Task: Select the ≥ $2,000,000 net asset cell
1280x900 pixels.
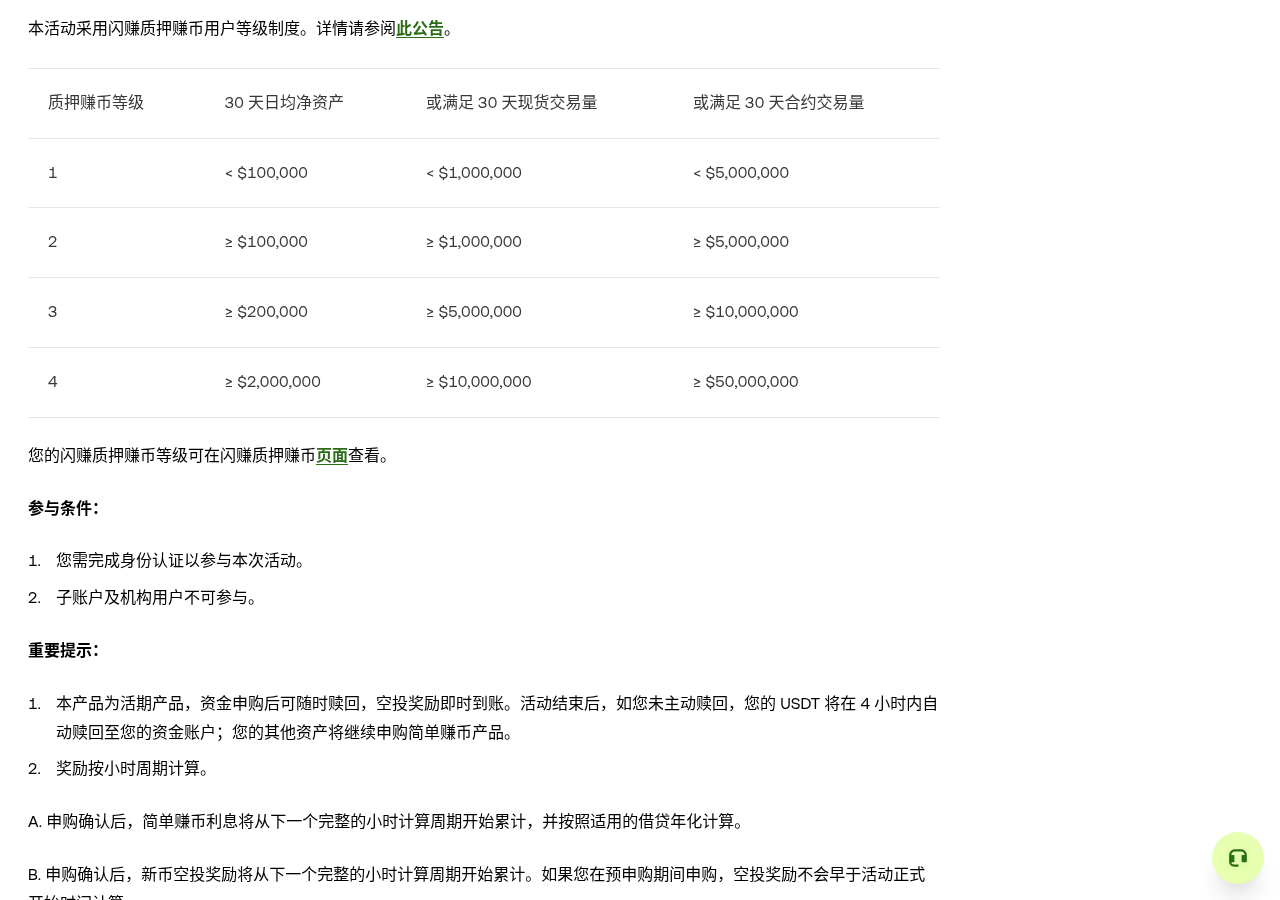Action: (273, 382)
